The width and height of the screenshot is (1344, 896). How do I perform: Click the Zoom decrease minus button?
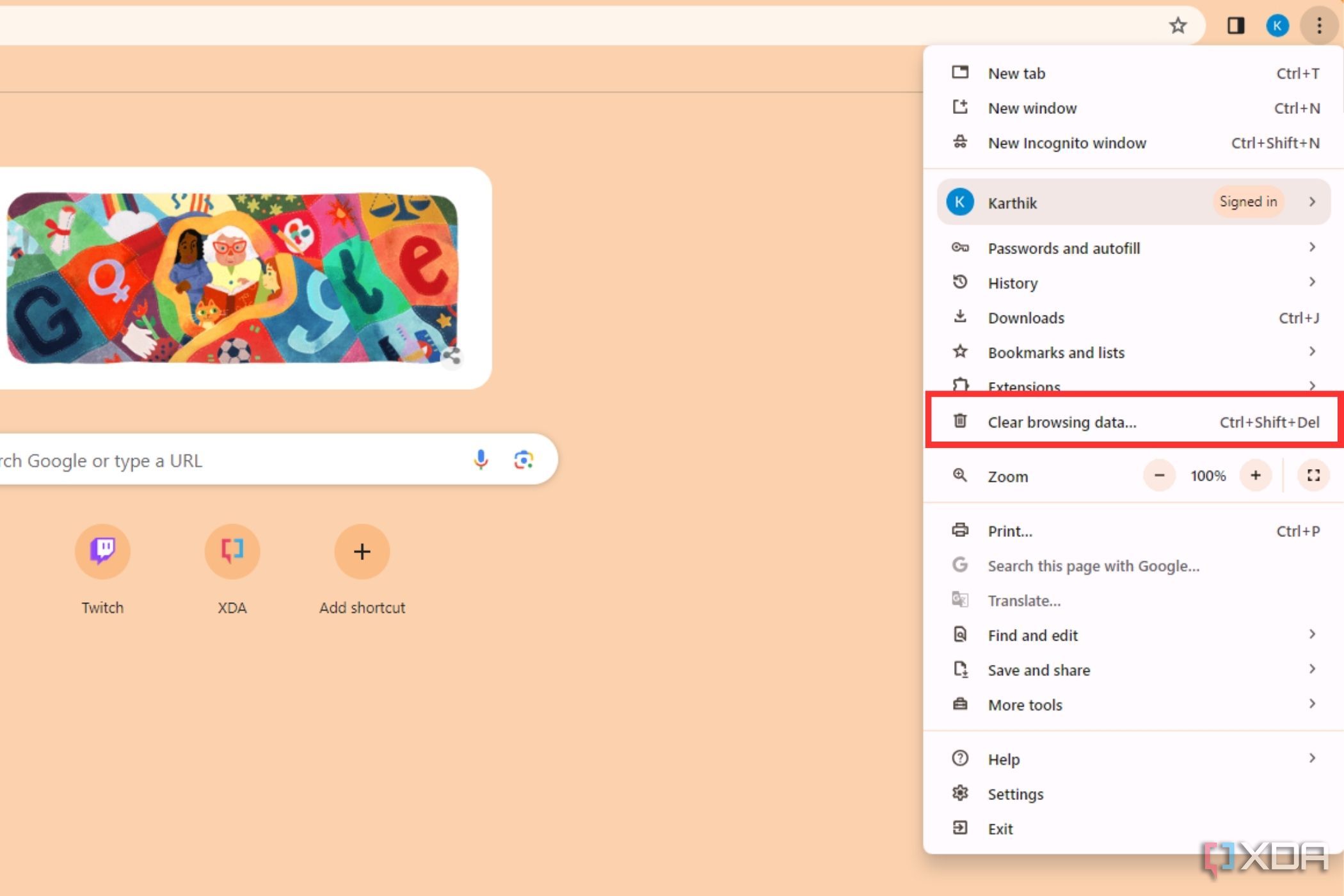pos(1159,476)
